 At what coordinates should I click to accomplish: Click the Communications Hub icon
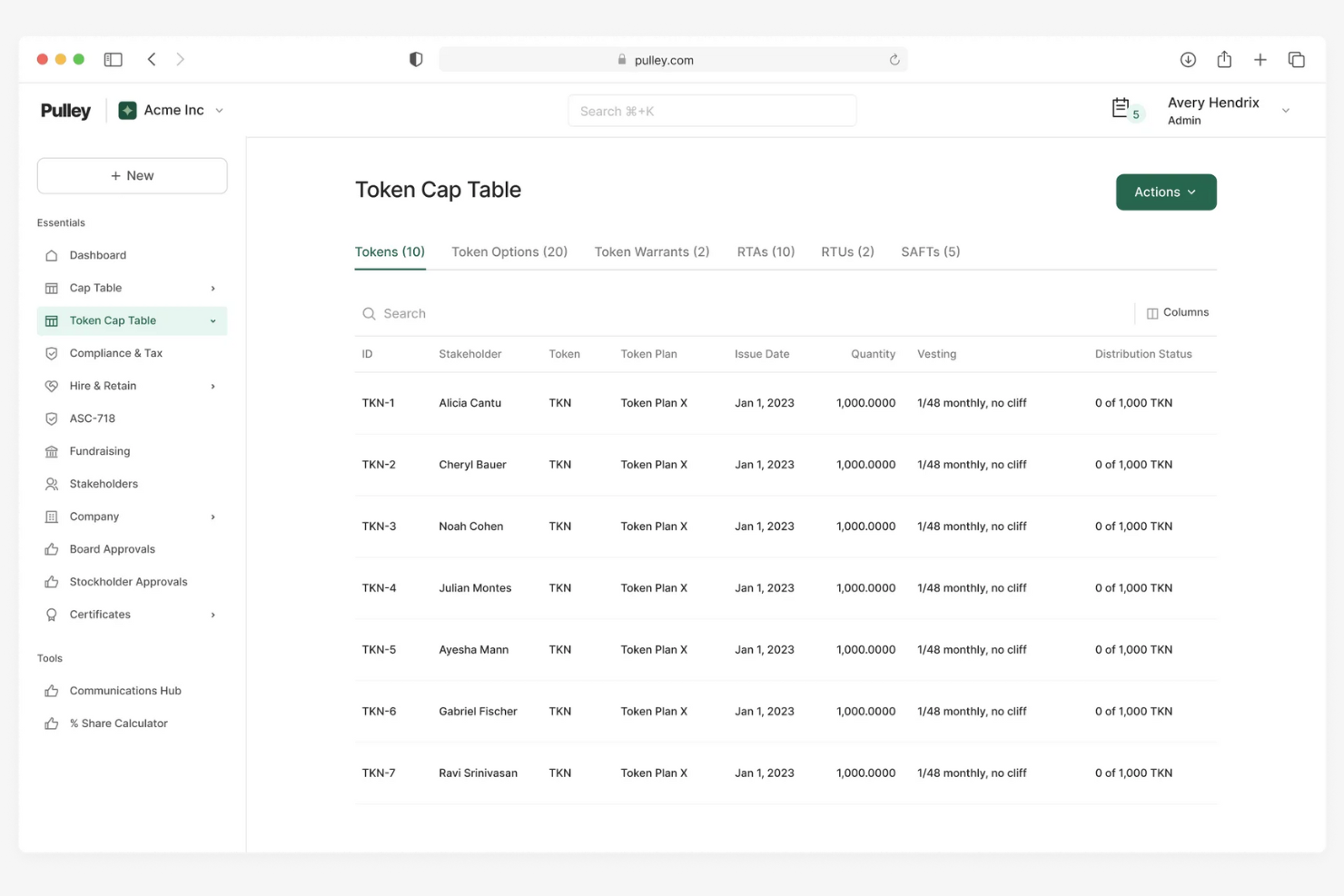coord(53,690)
